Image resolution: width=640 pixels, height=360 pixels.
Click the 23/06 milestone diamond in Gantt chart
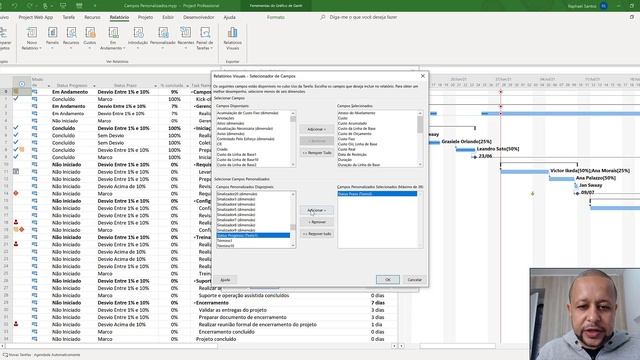(474, 157)
